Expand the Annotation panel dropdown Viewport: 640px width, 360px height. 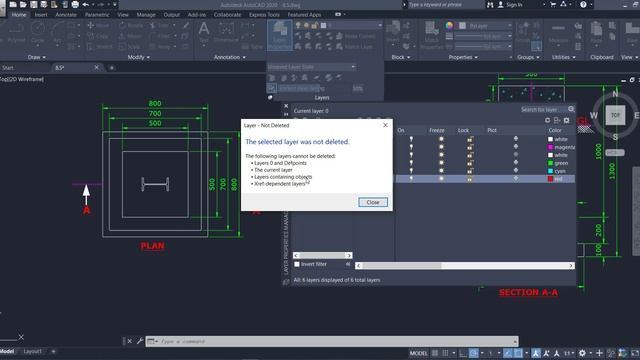pos(230,57)
